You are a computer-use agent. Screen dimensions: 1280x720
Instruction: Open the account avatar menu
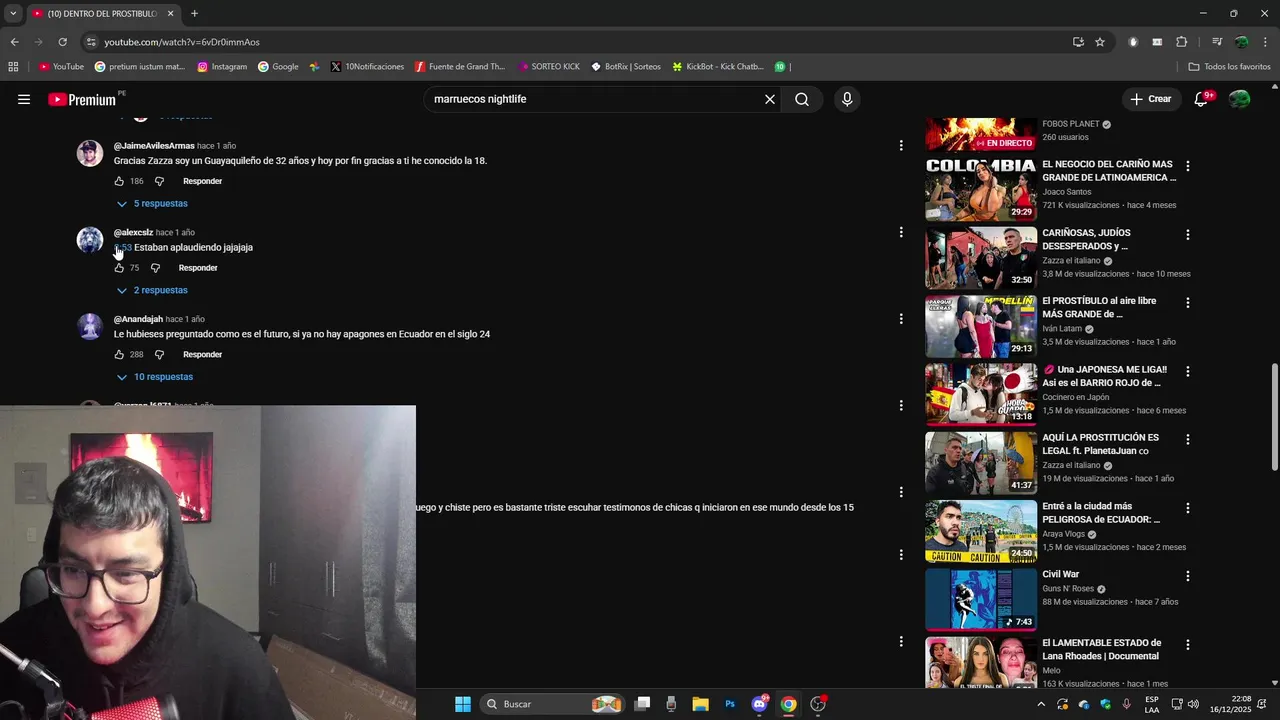pyautogui.click(x=1239, y=99)
